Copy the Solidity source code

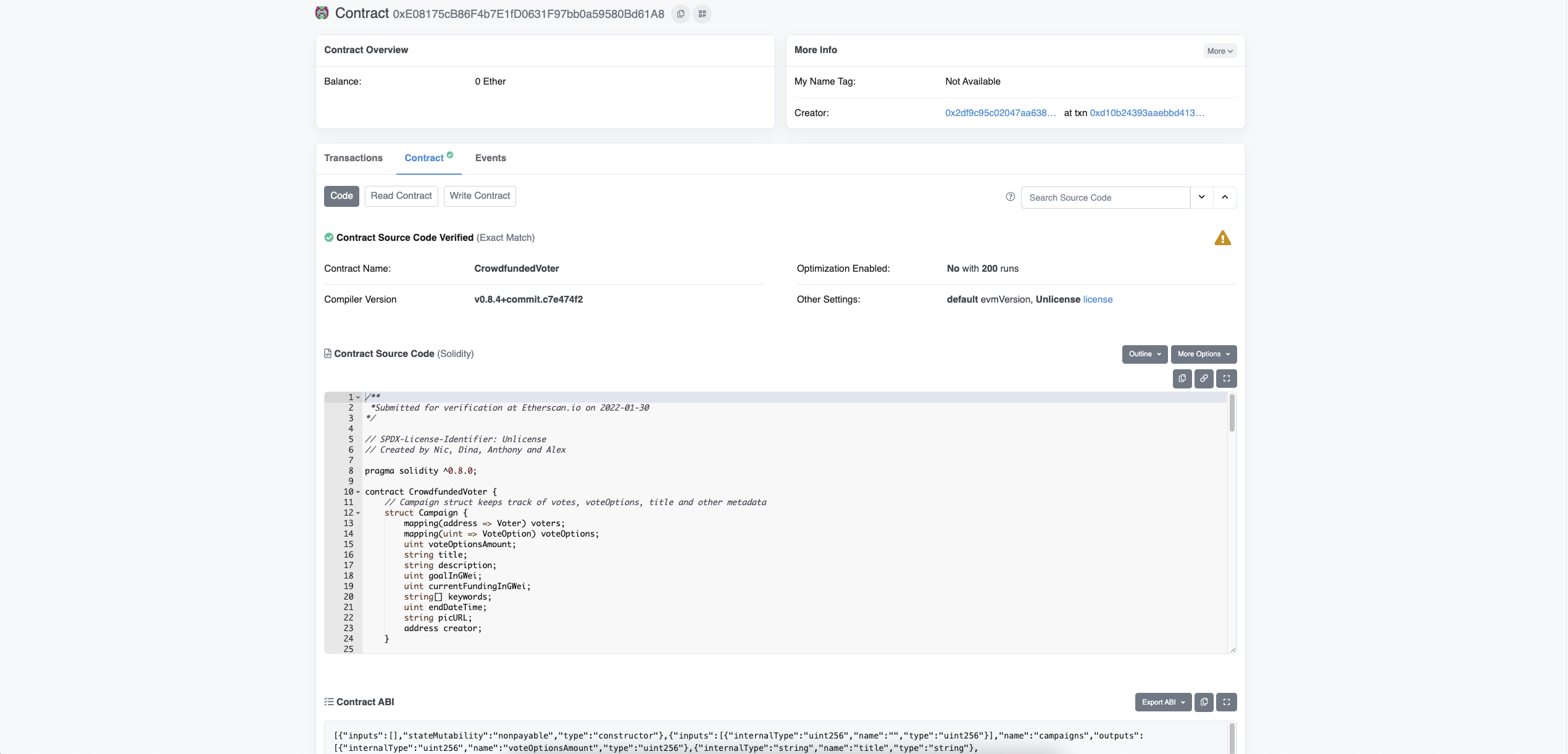[x=1182, y=379]
